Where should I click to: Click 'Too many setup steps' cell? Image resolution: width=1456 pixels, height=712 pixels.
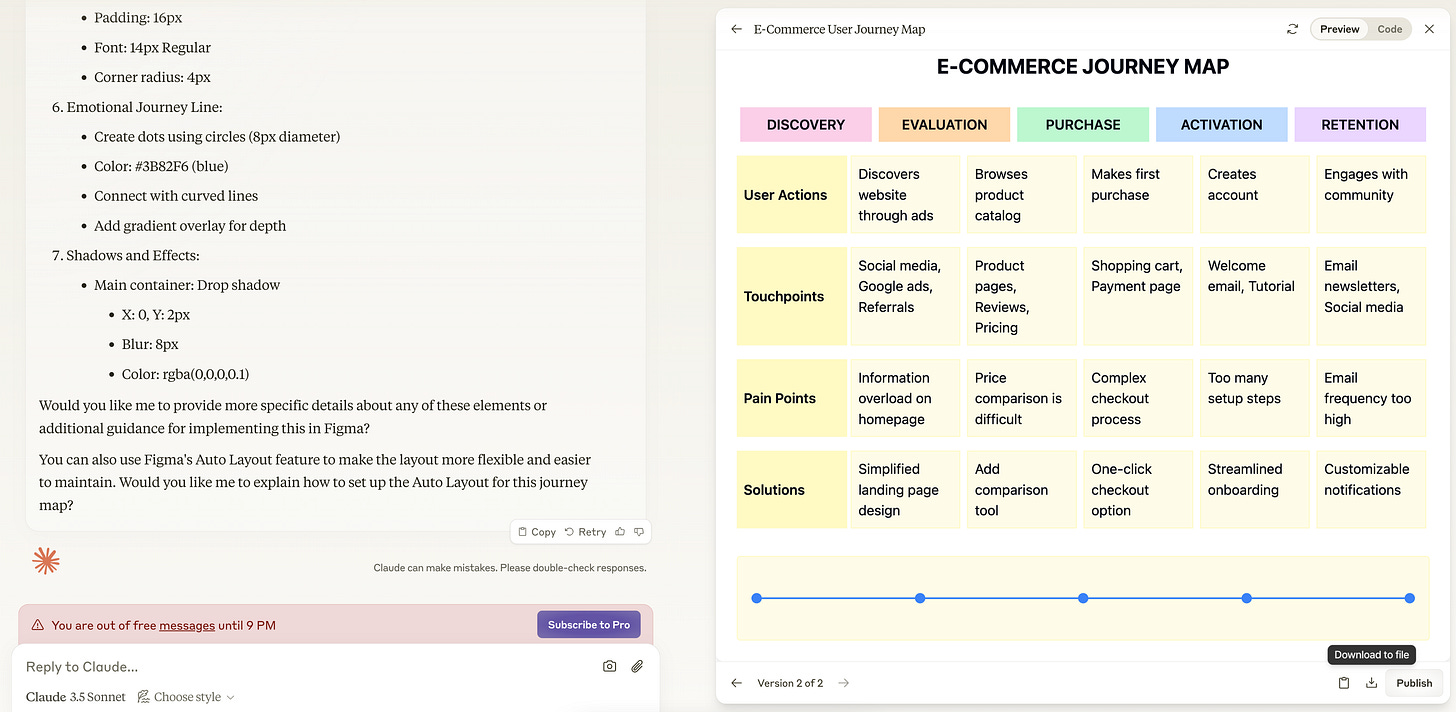pos(1255,398)
